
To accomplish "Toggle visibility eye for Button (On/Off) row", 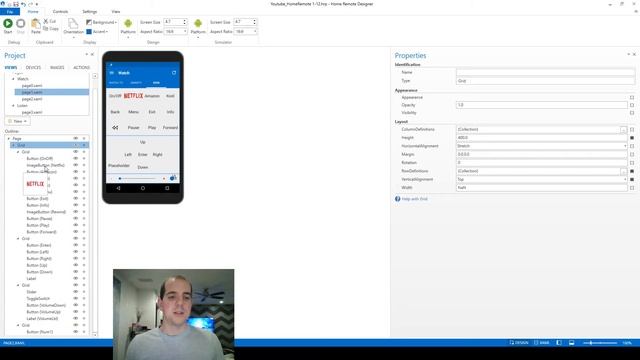I will tap(76, 158).
